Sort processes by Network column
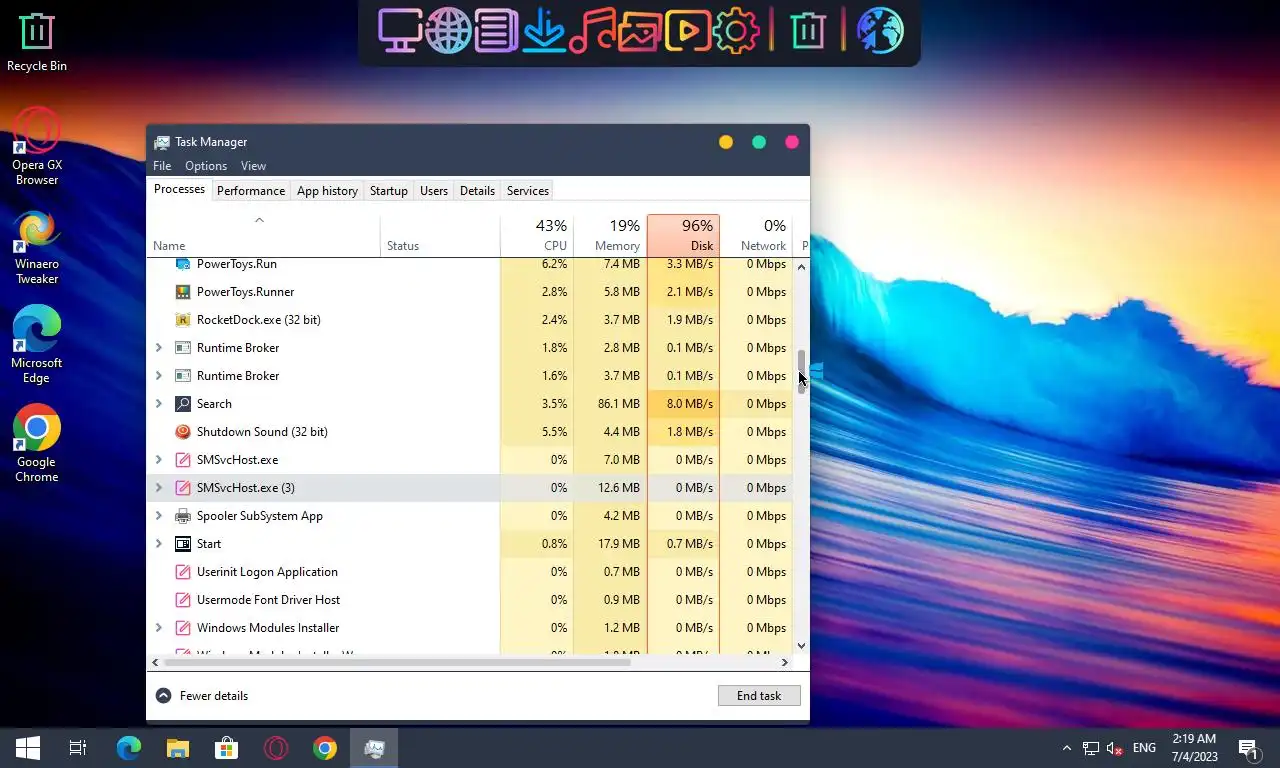 tap(756, 235)
